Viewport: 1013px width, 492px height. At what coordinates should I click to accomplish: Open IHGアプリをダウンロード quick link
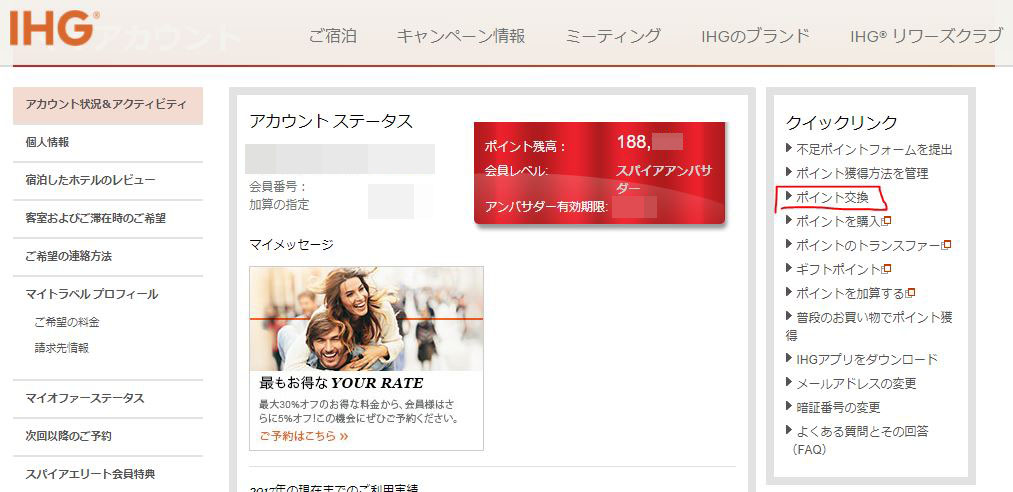click(x=867, y=359)
